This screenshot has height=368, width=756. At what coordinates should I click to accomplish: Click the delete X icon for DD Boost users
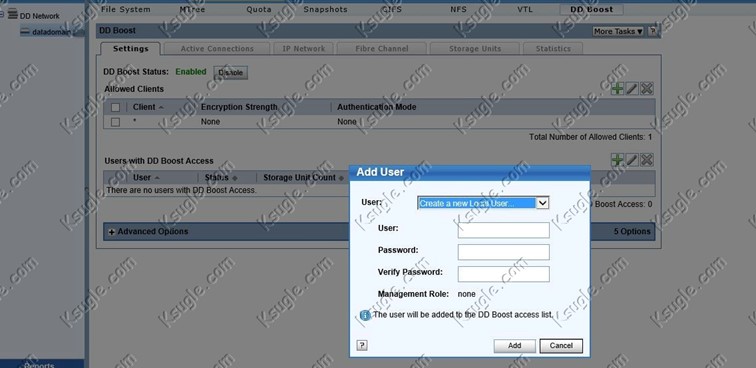[647, 160]
